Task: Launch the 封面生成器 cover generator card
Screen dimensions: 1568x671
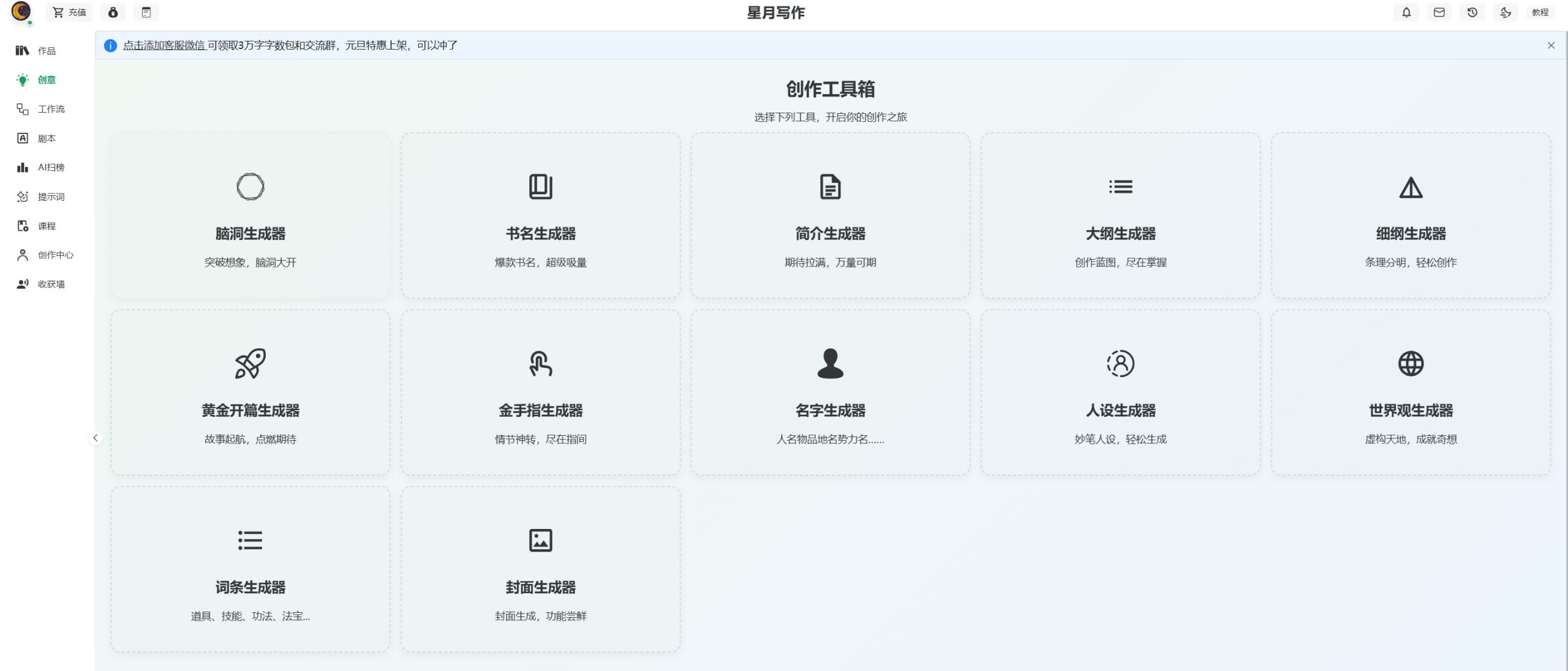Action: click(540, 568)
